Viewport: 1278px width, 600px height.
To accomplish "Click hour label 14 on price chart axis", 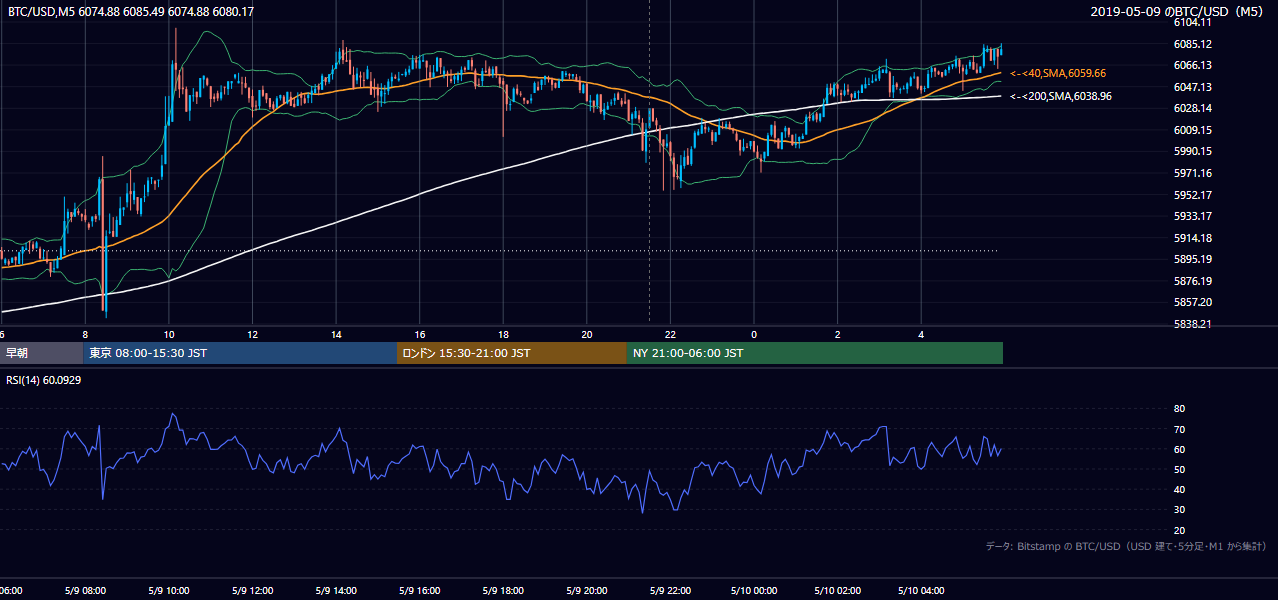I will (336, 335).
